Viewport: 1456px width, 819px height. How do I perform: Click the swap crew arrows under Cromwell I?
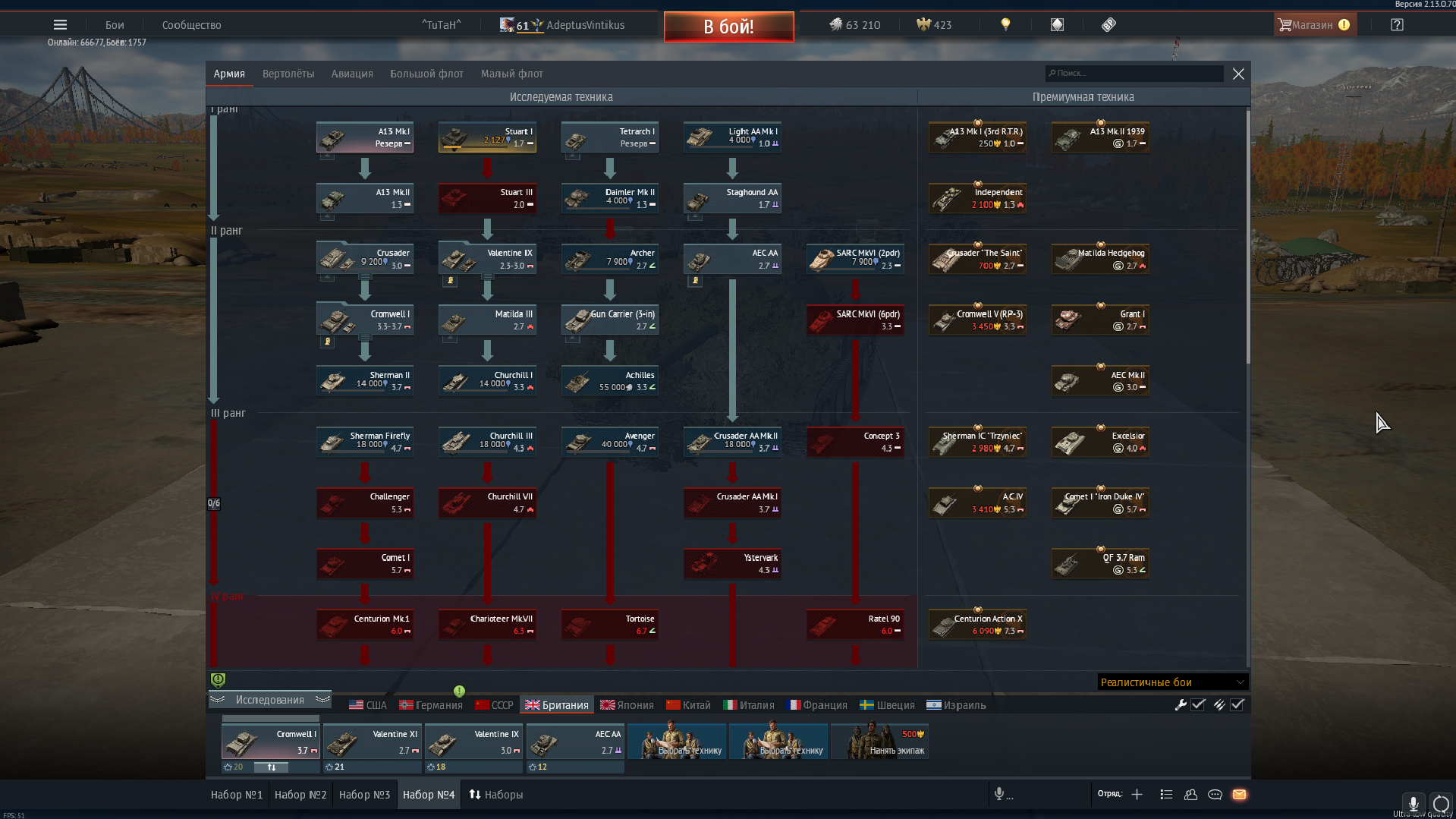pyautogui.click(x=272, y=767)
